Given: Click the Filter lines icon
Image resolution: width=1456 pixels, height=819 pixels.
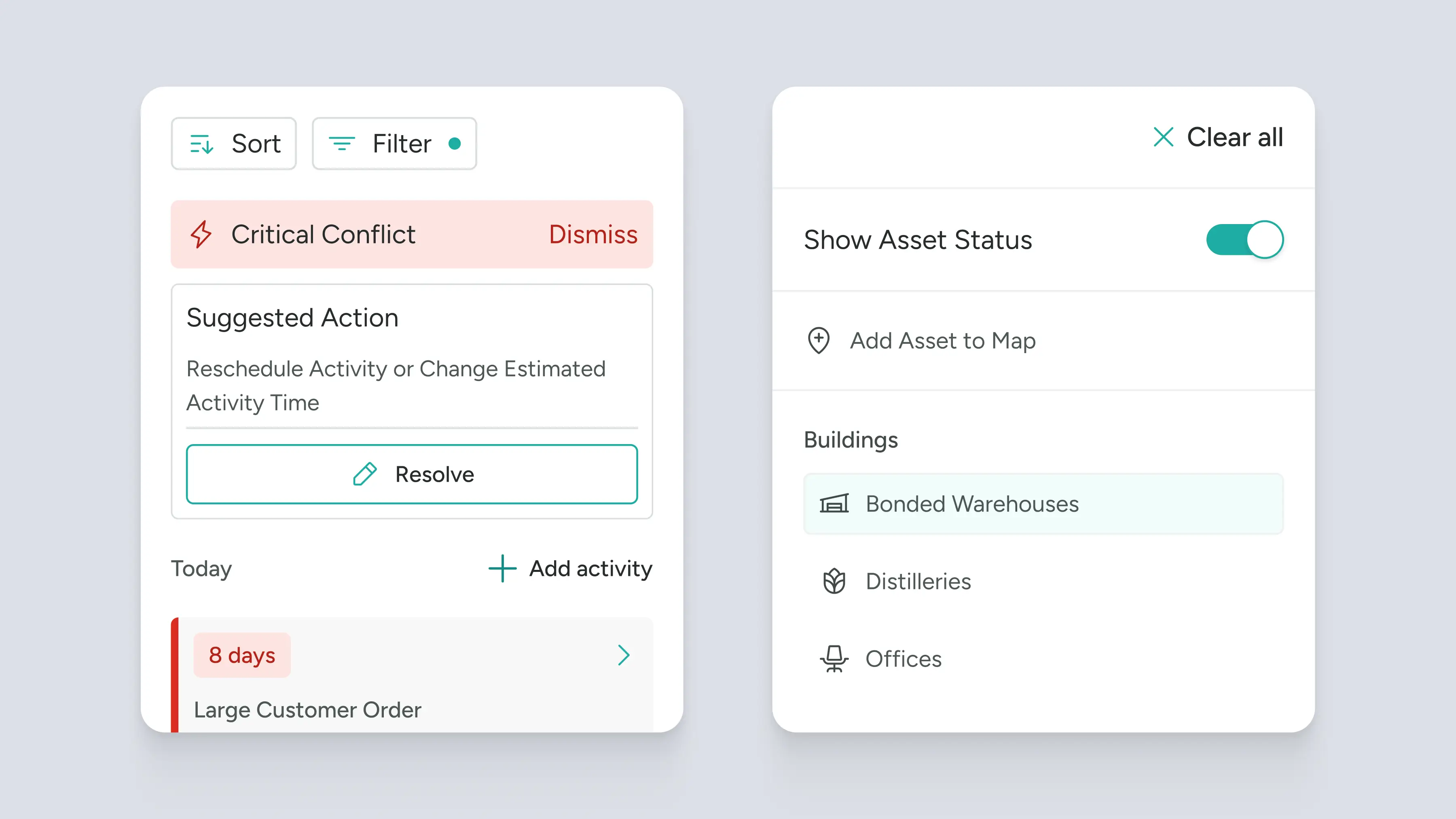Looking at the screenshot, I should 342,144.
